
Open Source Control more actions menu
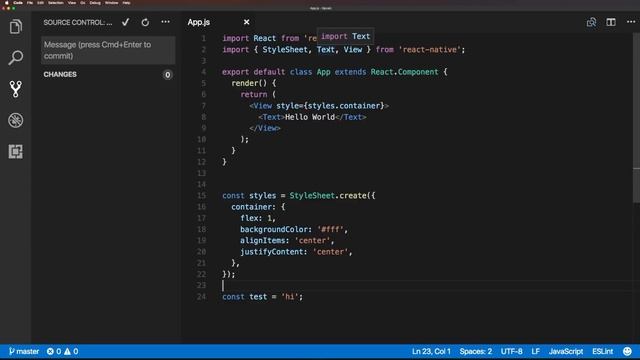click(165, 22)
